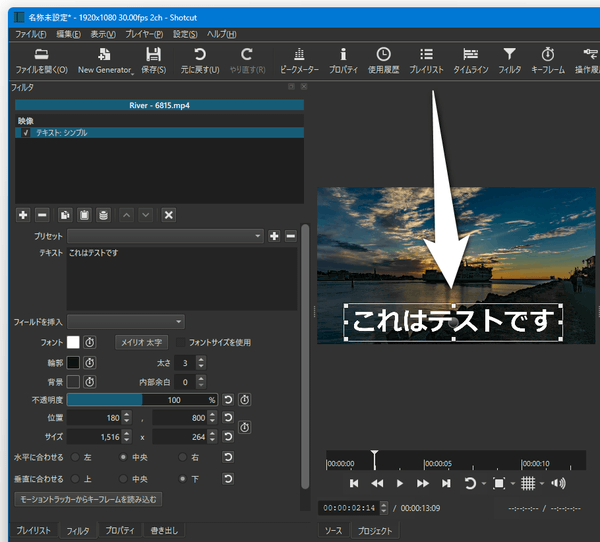The height and width of the screenshot is (542, 600).
Task: Select 上 vertical alignment radio
Action: (x=75, y=479)
